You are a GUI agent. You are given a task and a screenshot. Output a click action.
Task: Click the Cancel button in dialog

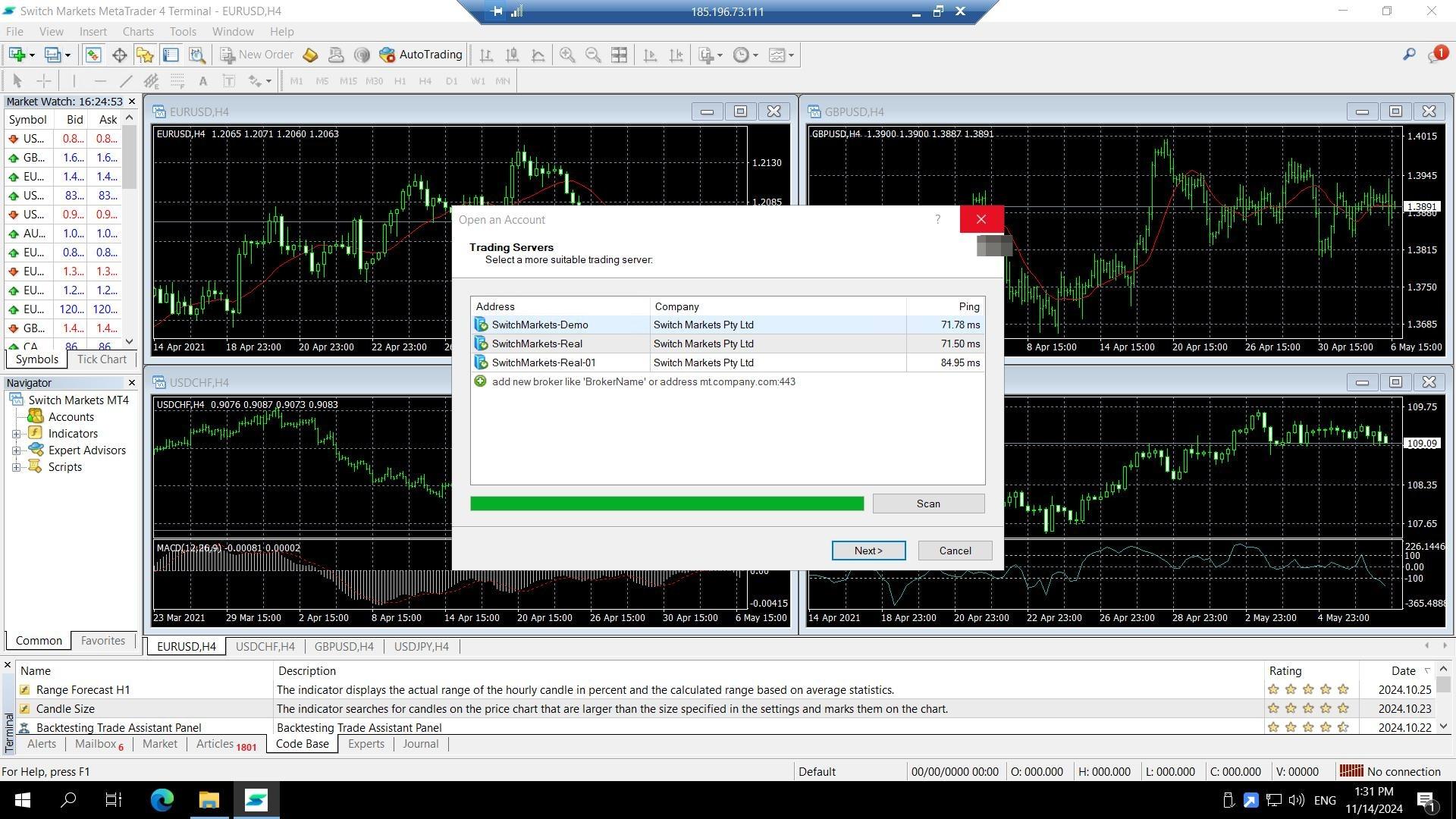[955, 551]
